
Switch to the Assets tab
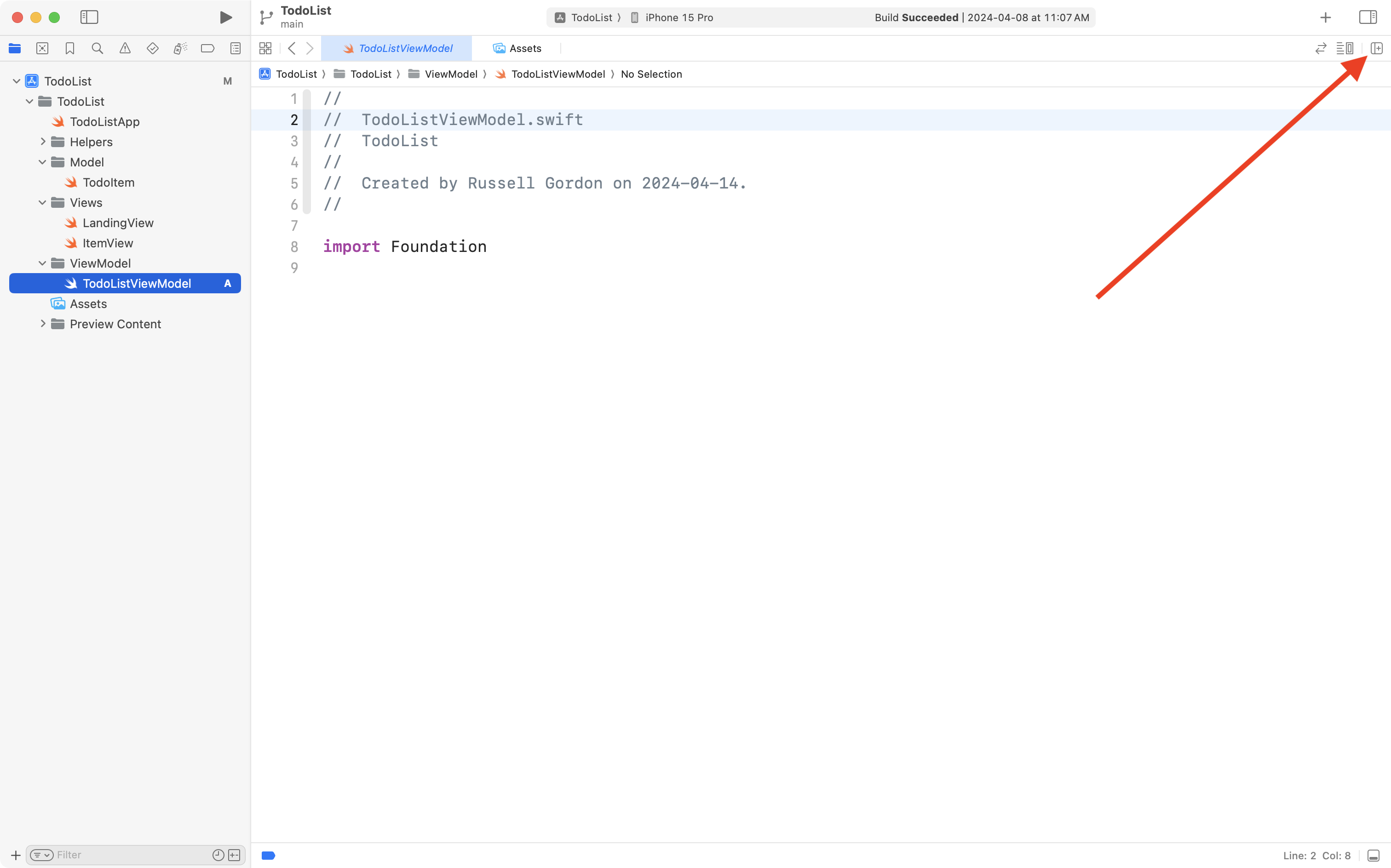(524, 48)
